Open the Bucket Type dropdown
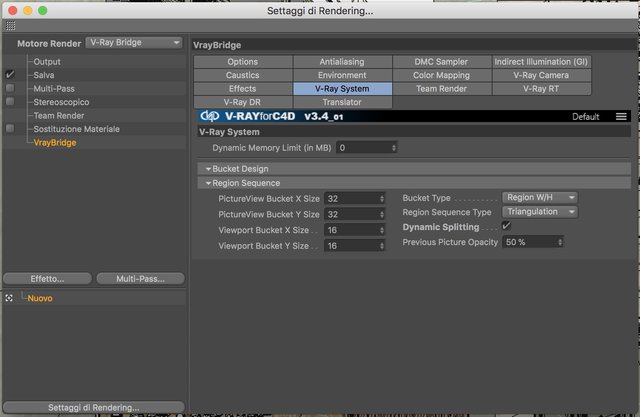This screenshot has height=417, width=640. (x=540, y=197)
